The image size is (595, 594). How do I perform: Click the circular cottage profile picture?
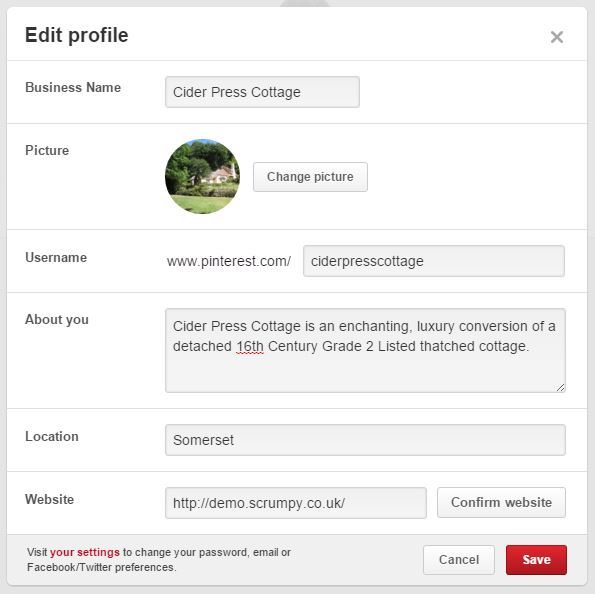pos(202,176)
